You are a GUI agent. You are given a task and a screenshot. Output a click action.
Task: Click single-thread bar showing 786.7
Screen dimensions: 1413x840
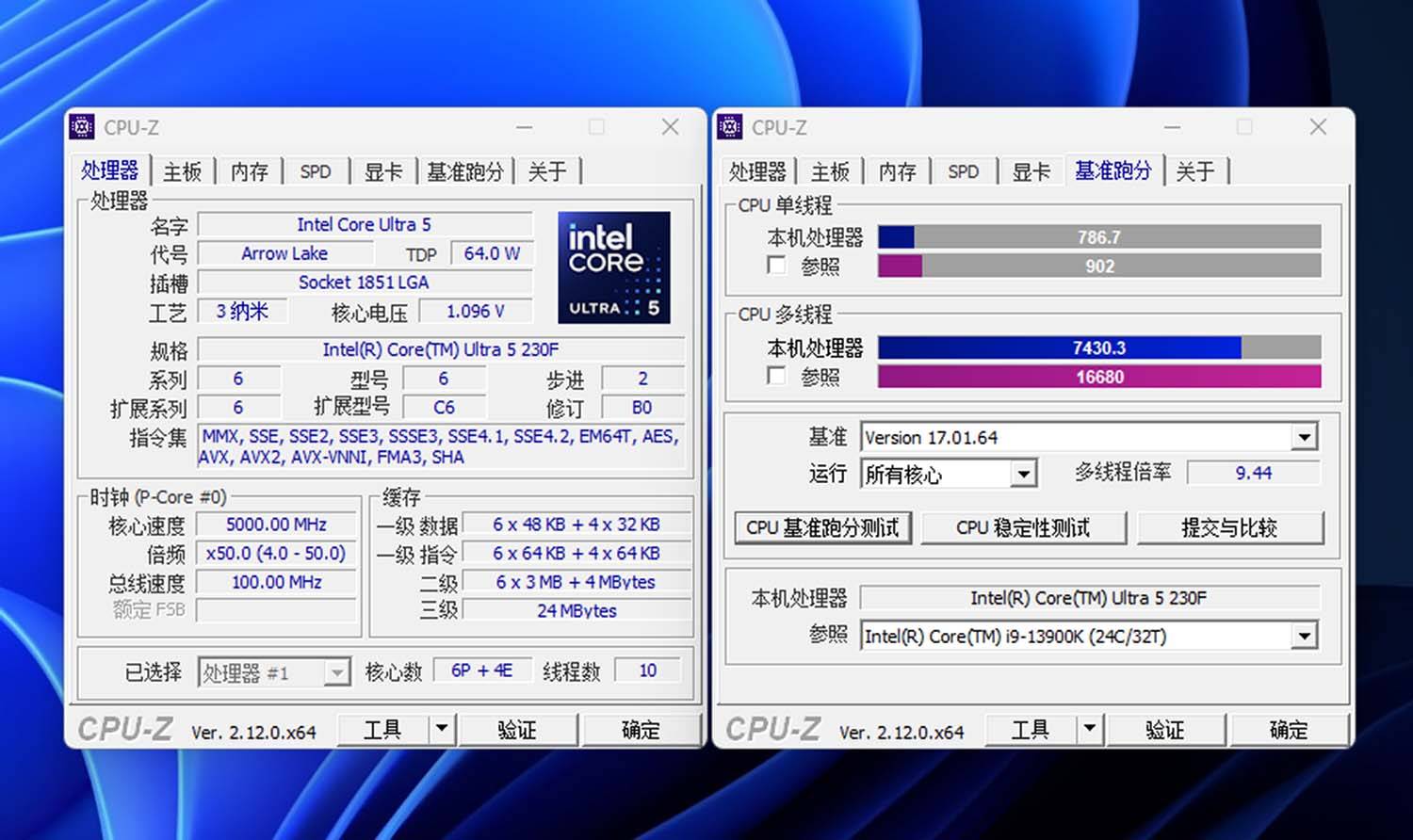1099,237
